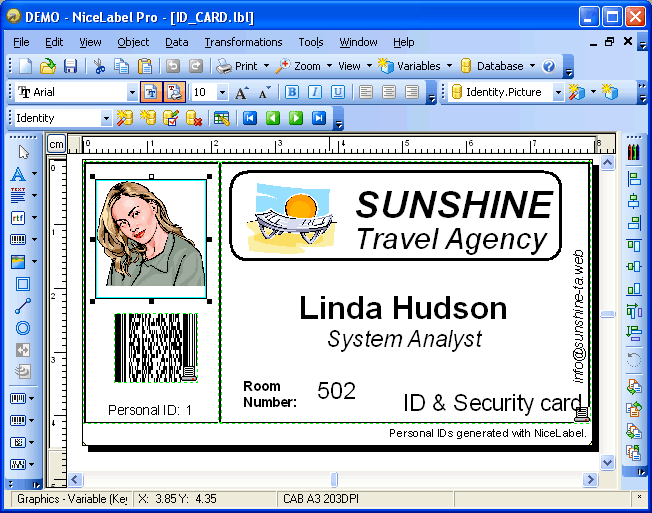Open the Tools menu
Screen dimensions: 652x513
[311, 42]
